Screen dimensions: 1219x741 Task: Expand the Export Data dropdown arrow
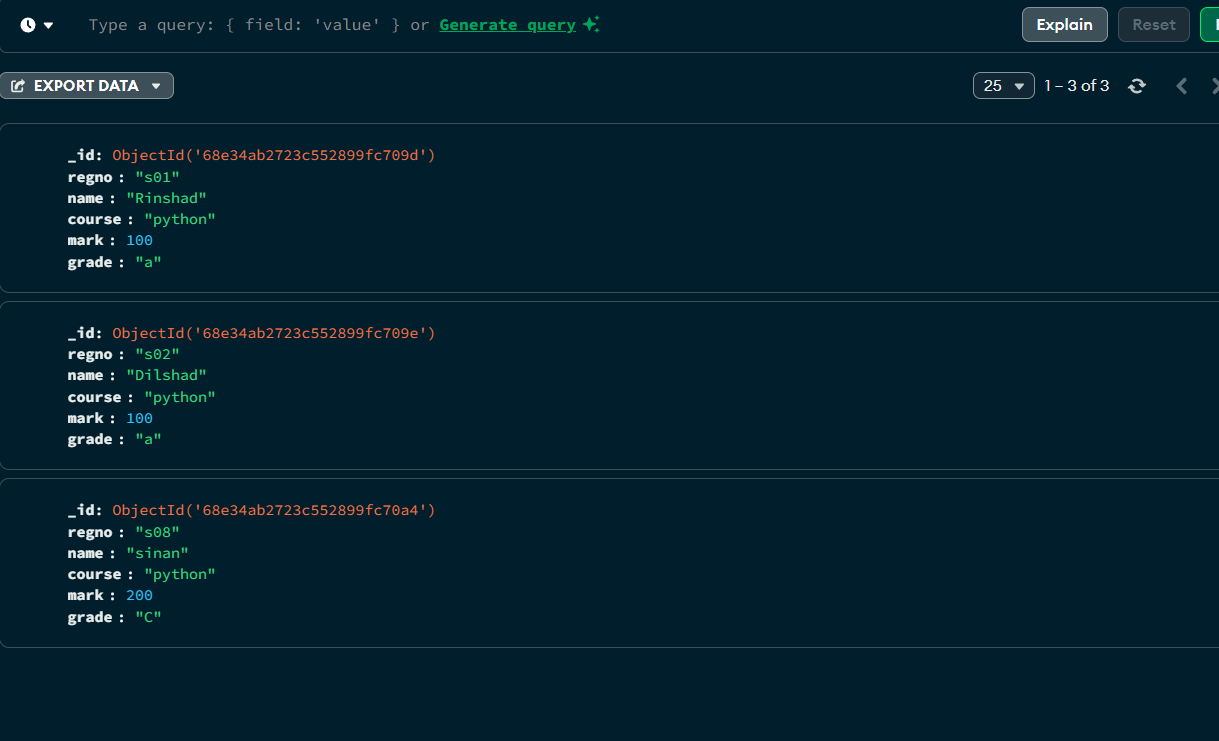tap(156, 86)
